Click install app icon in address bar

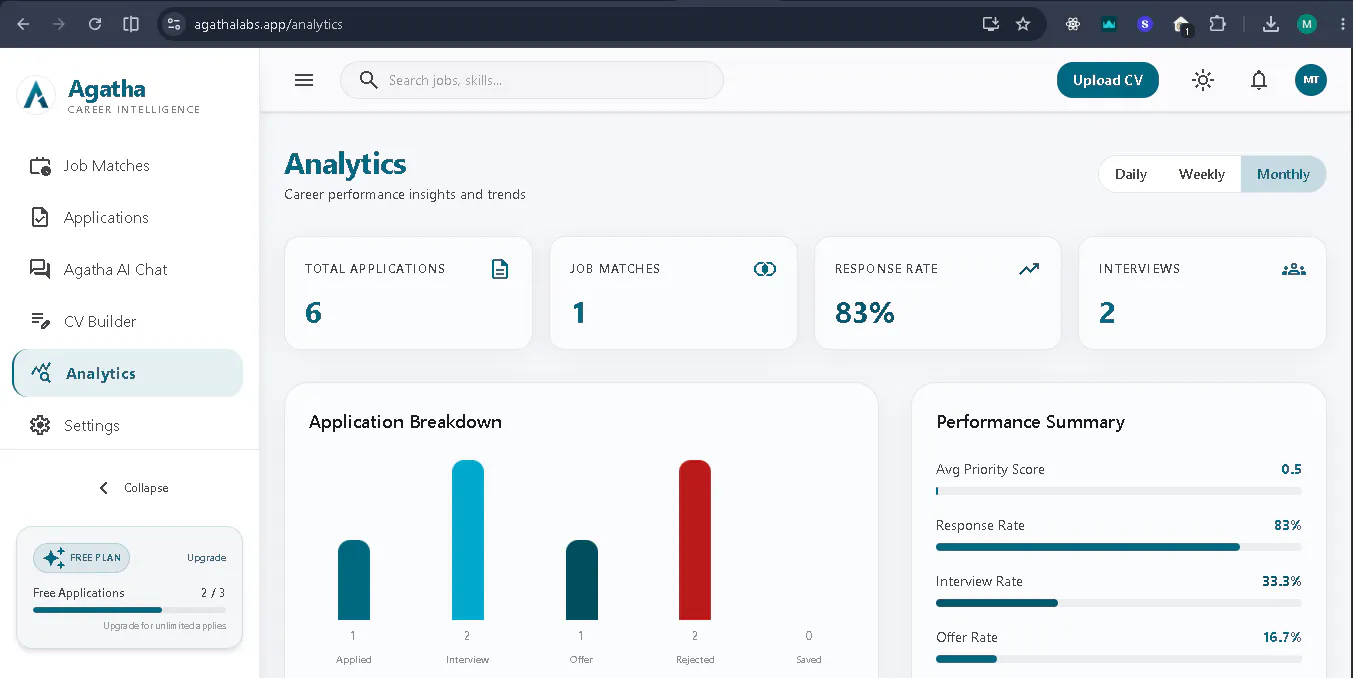991,24
